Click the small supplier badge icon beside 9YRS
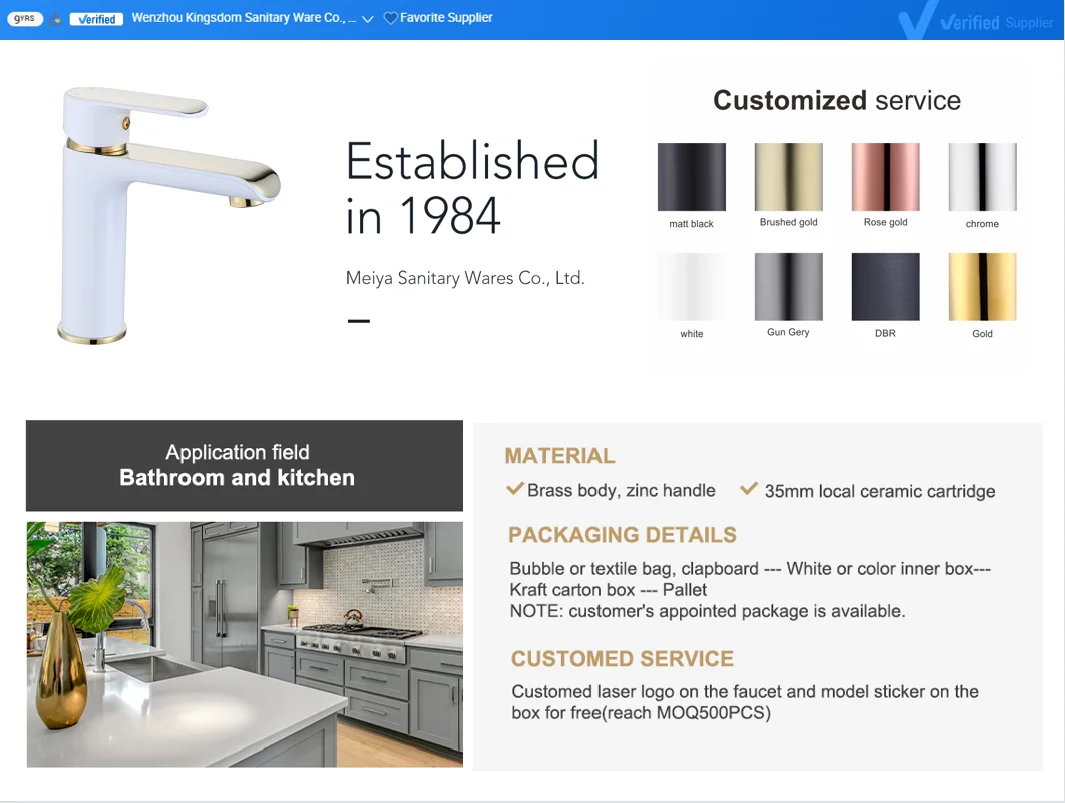 (57, 19)
